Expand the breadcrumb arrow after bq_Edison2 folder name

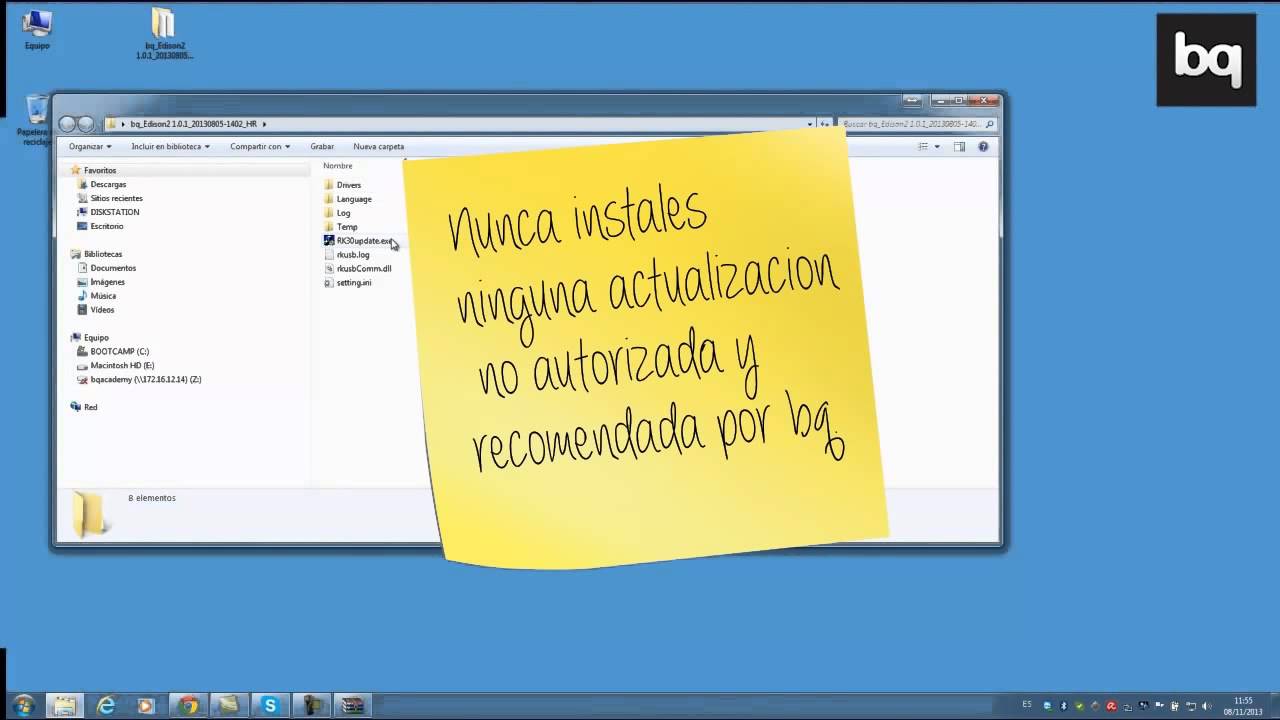264,124
